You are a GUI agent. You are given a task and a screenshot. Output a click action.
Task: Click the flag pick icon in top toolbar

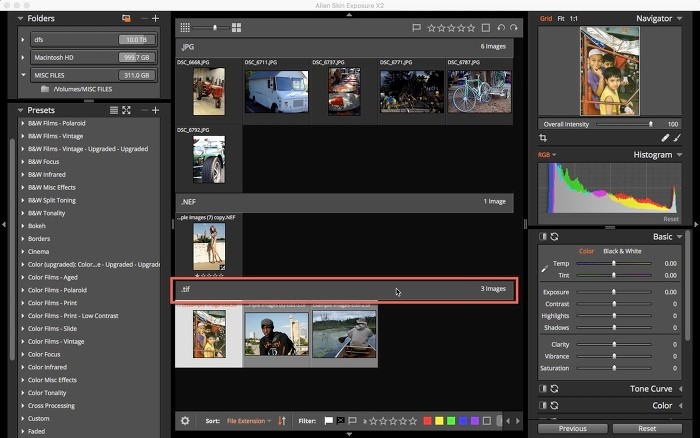tap(416, 28)
